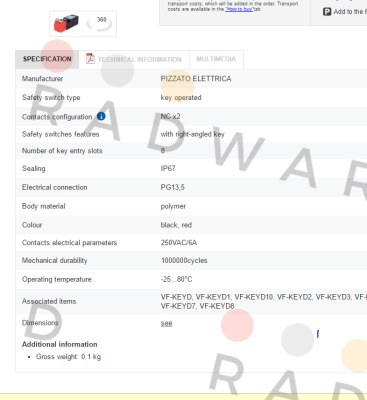Click the VF-KEYD2 associated item
The width and height of the screenshot is (367, 400).
[294, 297]
